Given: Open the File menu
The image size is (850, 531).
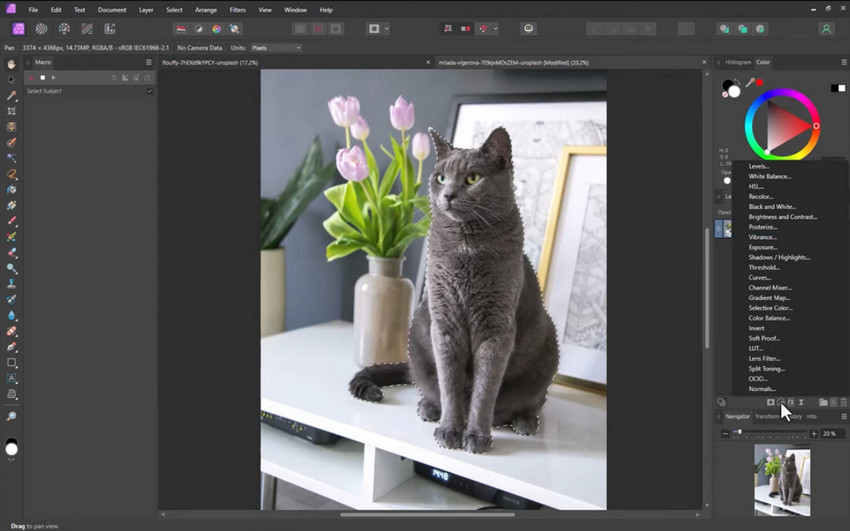Looking at the screenshot, I should pos(33,10).
